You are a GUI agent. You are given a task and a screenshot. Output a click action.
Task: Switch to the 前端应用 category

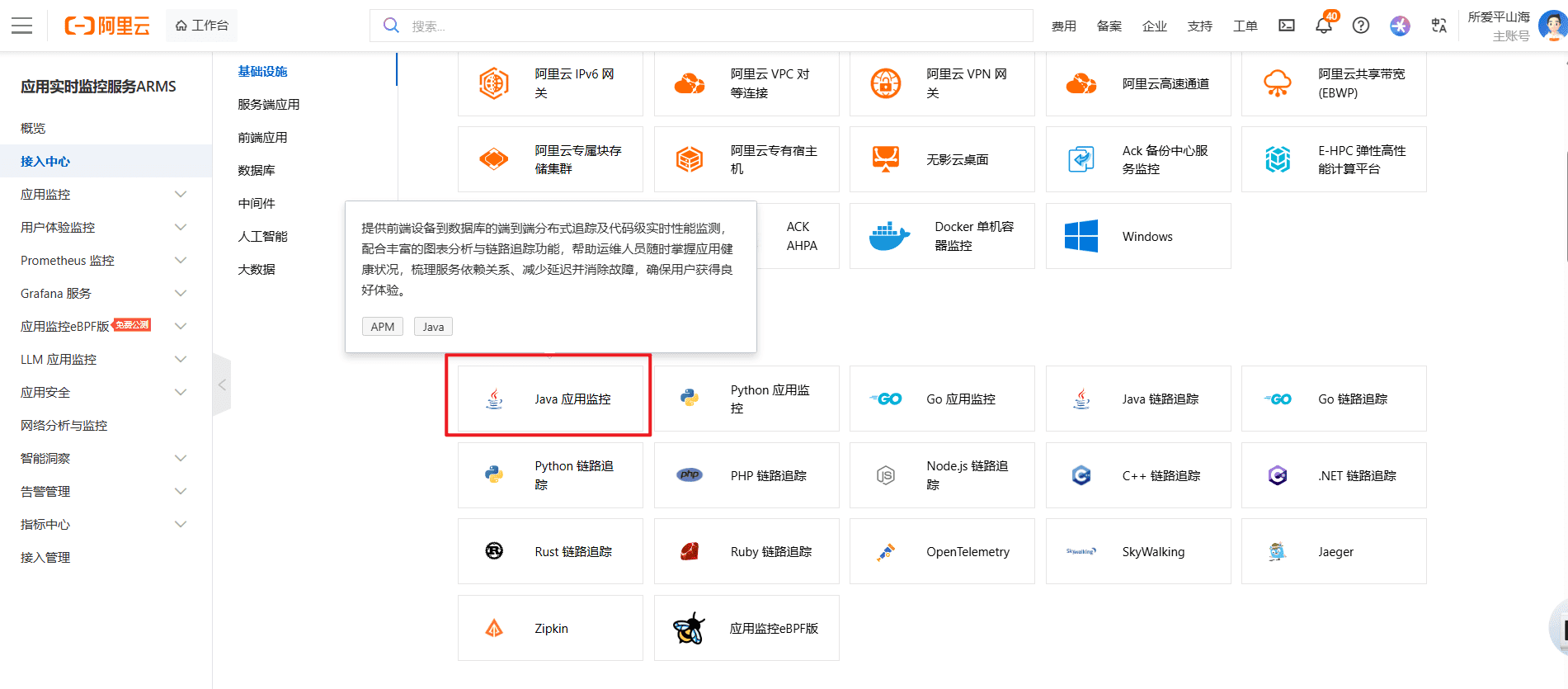click(263, 137)
